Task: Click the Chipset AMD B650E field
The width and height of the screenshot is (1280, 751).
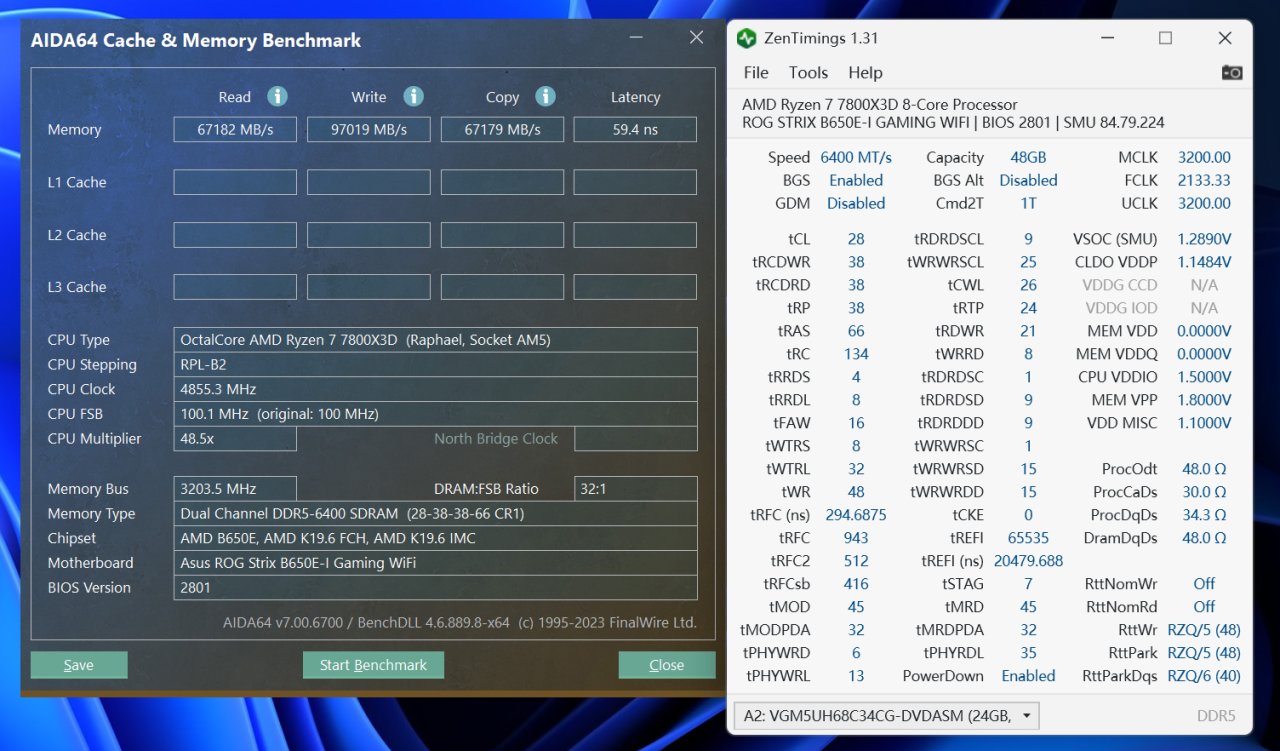Action: click(435, 538)
